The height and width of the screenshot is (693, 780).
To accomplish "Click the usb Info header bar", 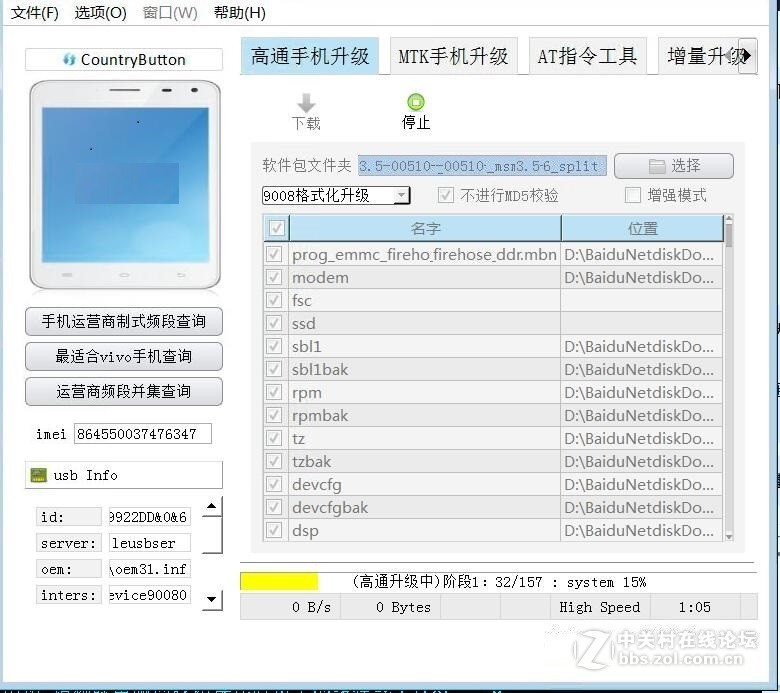I will tap(124, 475).
